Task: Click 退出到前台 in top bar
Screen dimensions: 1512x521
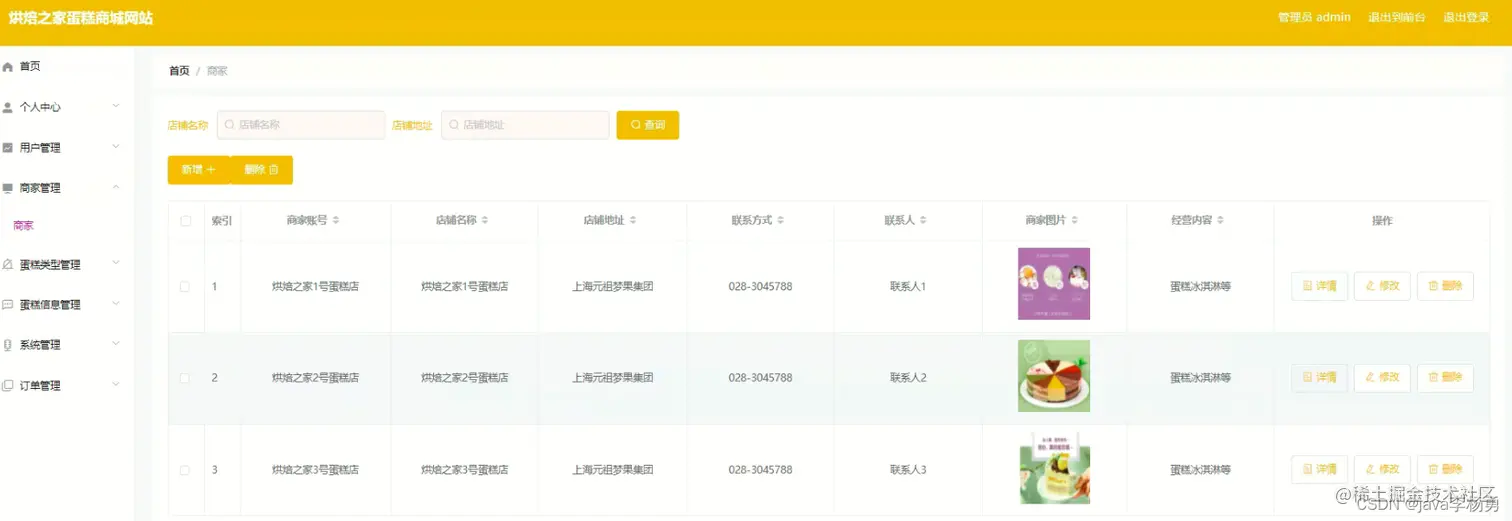Action: click(x=1397, y=17)
